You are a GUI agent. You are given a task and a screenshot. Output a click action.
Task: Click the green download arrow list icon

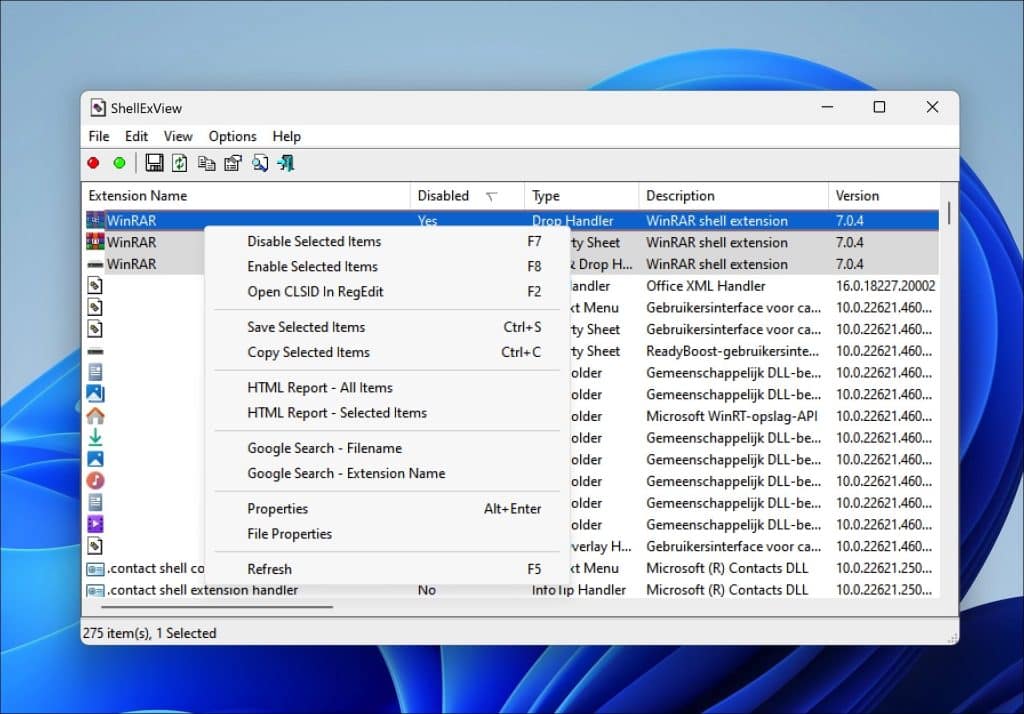click(x=95, y=437)
